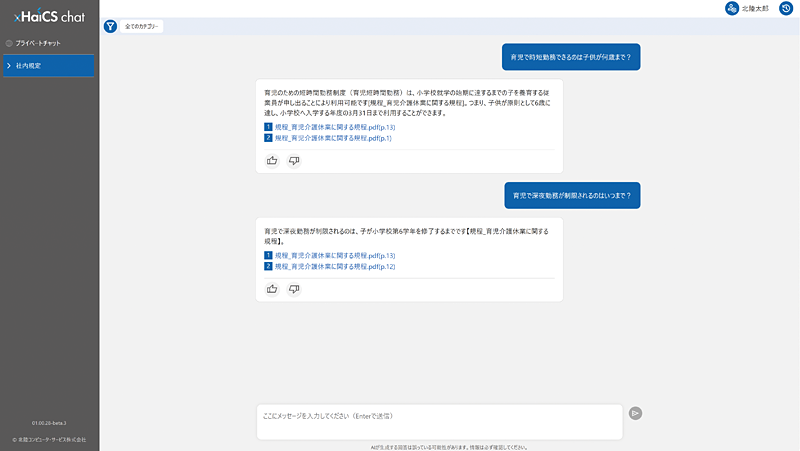Screen dimensions: 800x451
Task: Click the category filter funnel icon
Action: (x=110, y=26)
